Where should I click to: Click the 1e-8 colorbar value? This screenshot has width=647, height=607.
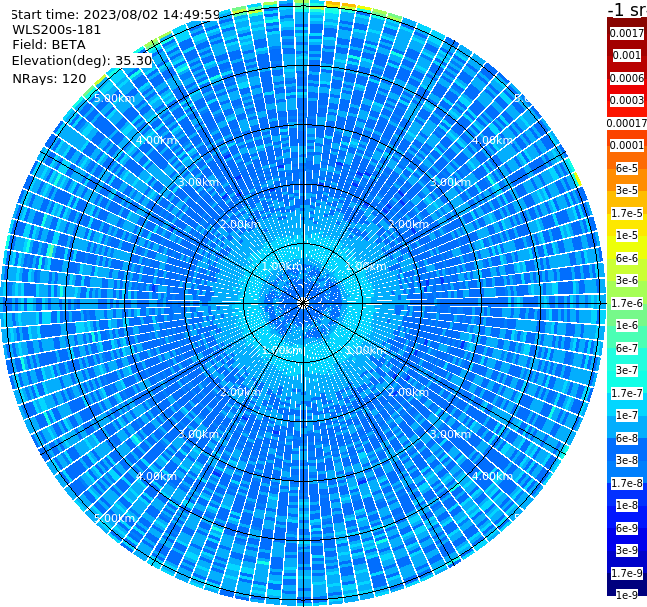click(x=627, y=505)
